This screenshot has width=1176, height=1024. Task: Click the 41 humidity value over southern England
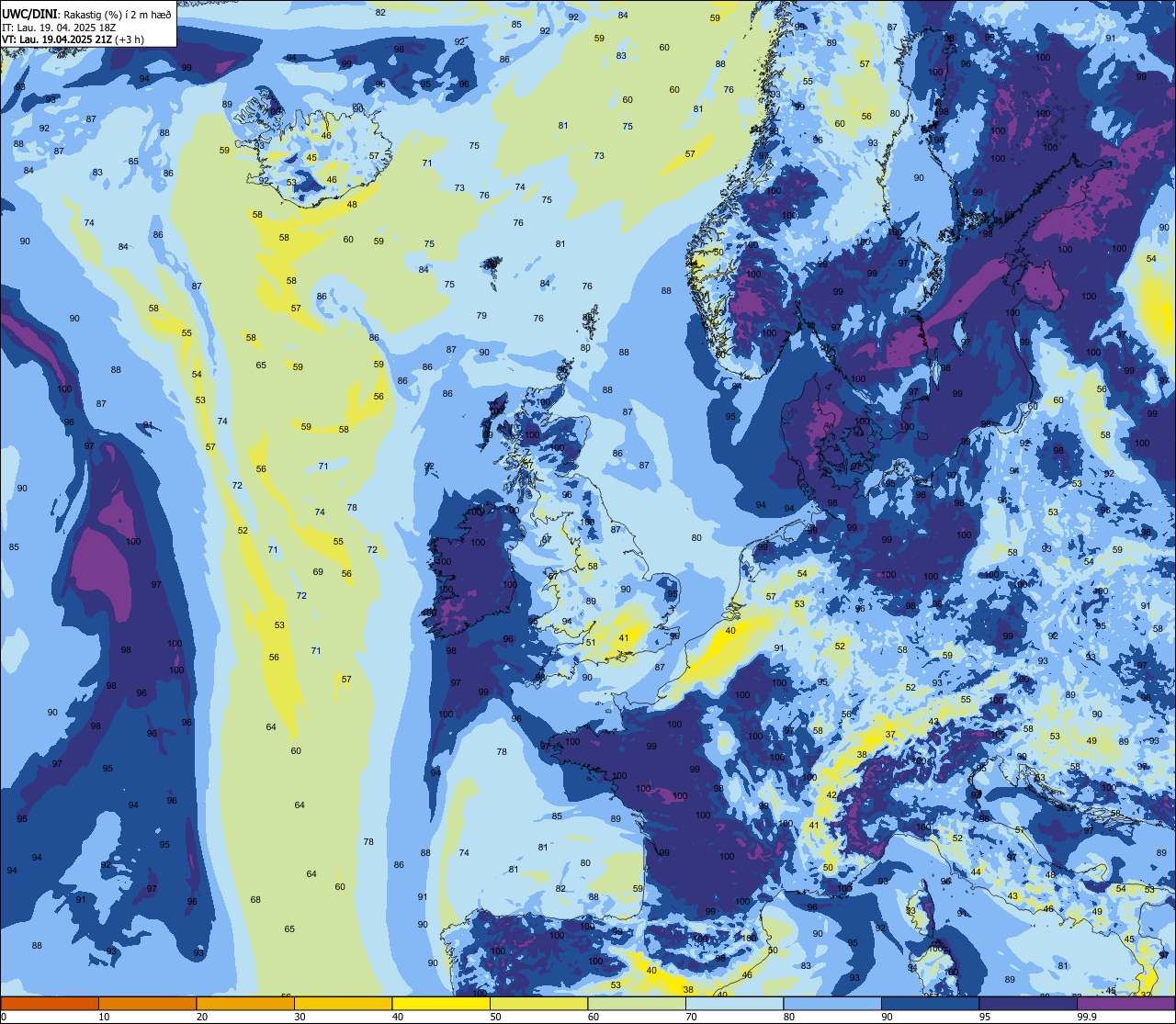[x=624, y=637]
